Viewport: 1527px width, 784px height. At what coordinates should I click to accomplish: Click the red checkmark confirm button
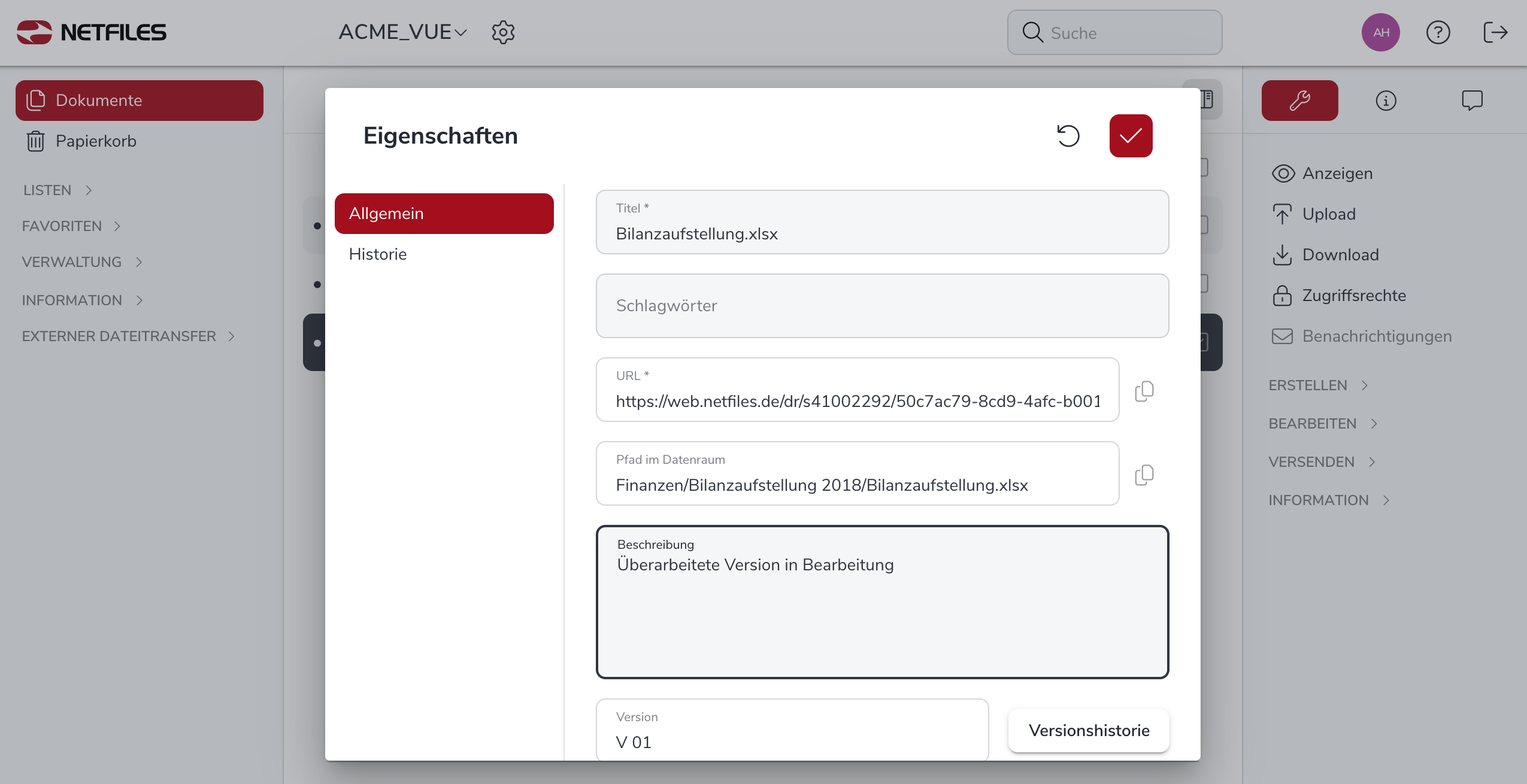1131,136
